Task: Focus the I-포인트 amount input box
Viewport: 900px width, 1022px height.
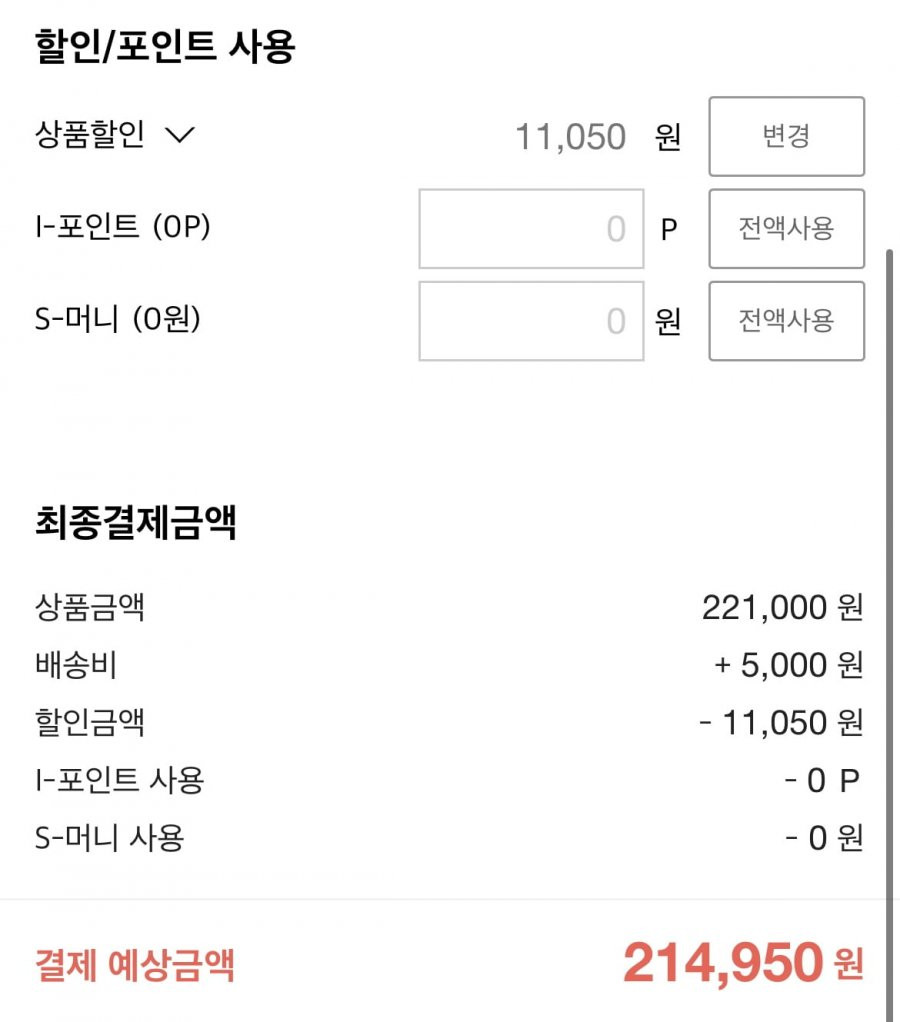Action: [531, 229]
